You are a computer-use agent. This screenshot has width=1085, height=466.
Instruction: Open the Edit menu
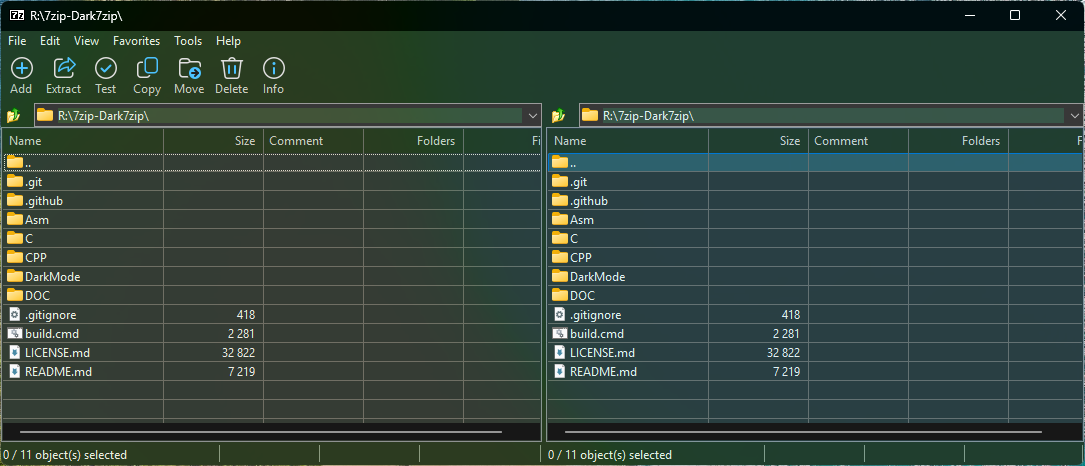(50, 41)
